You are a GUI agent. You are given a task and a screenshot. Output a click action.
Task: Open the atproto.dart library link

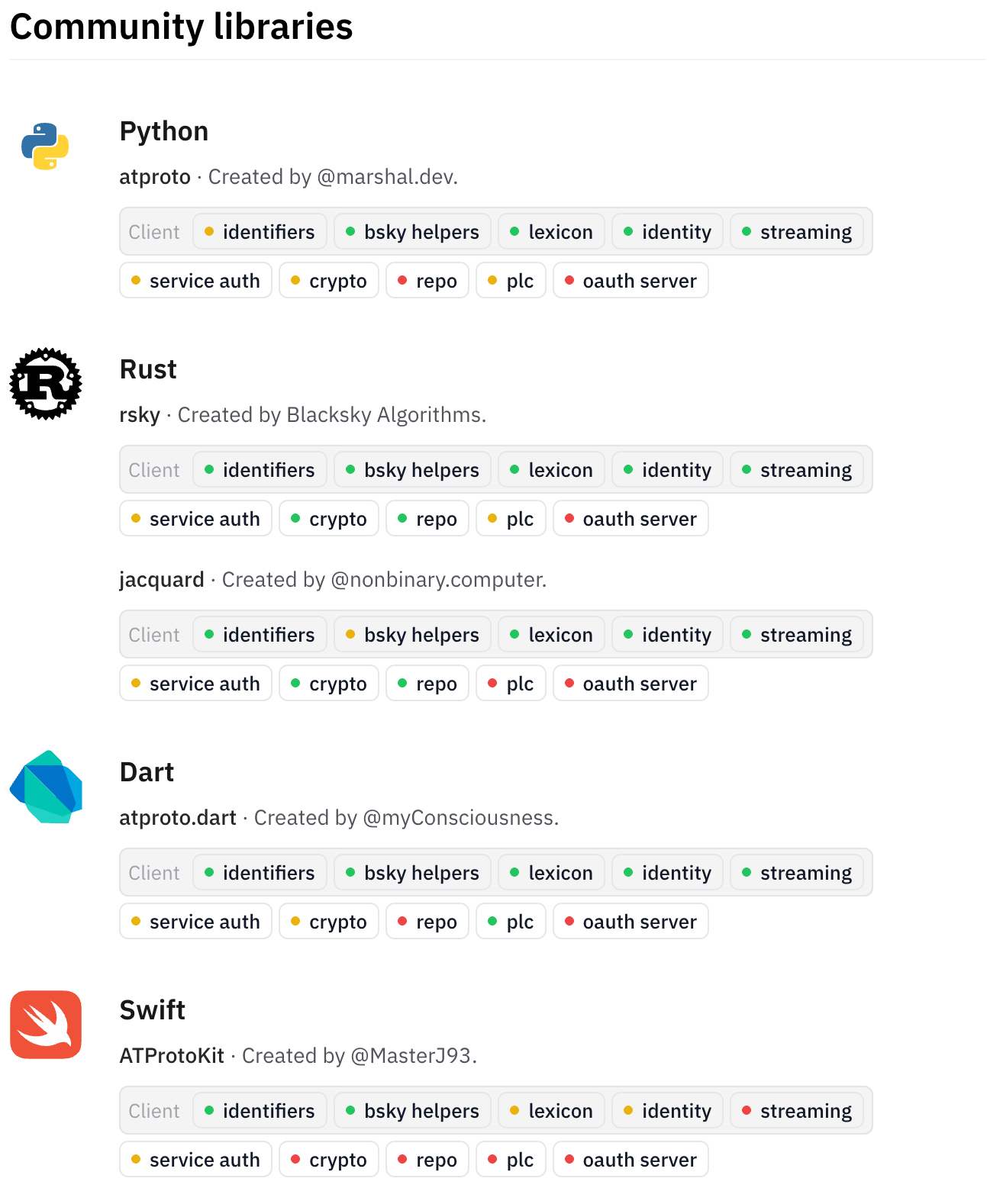[178, 818]
